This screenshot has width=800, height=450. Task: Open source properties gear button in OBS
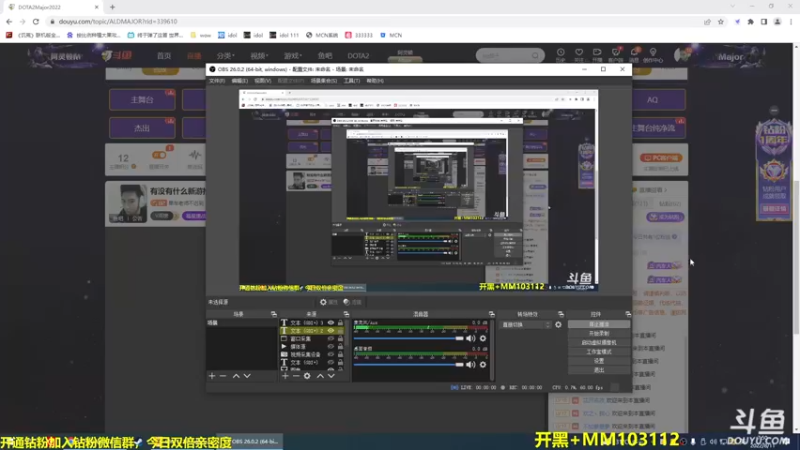[x=329, y=302]
